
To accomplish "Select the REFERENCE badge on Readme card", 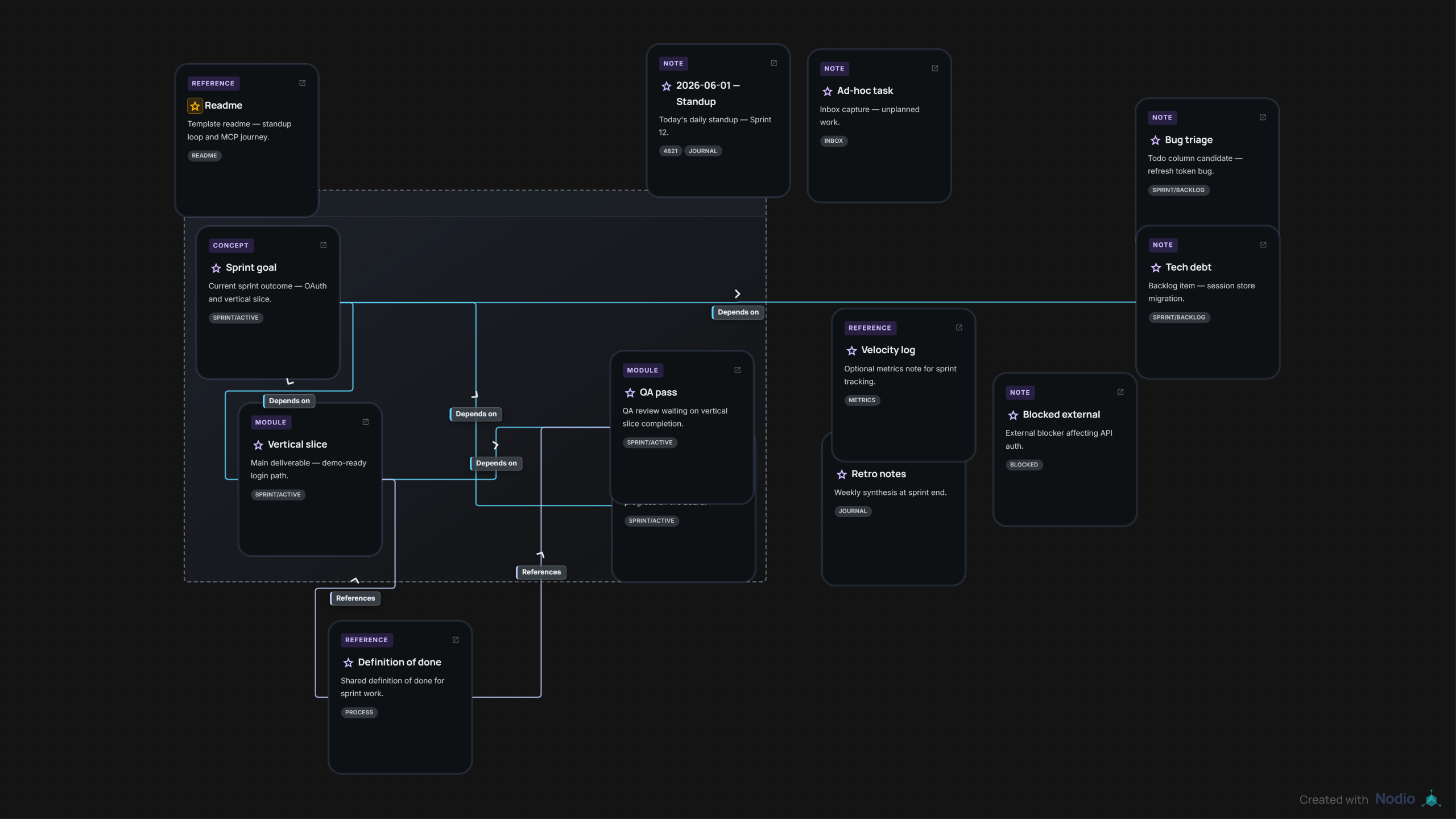I will click(213, 84).
